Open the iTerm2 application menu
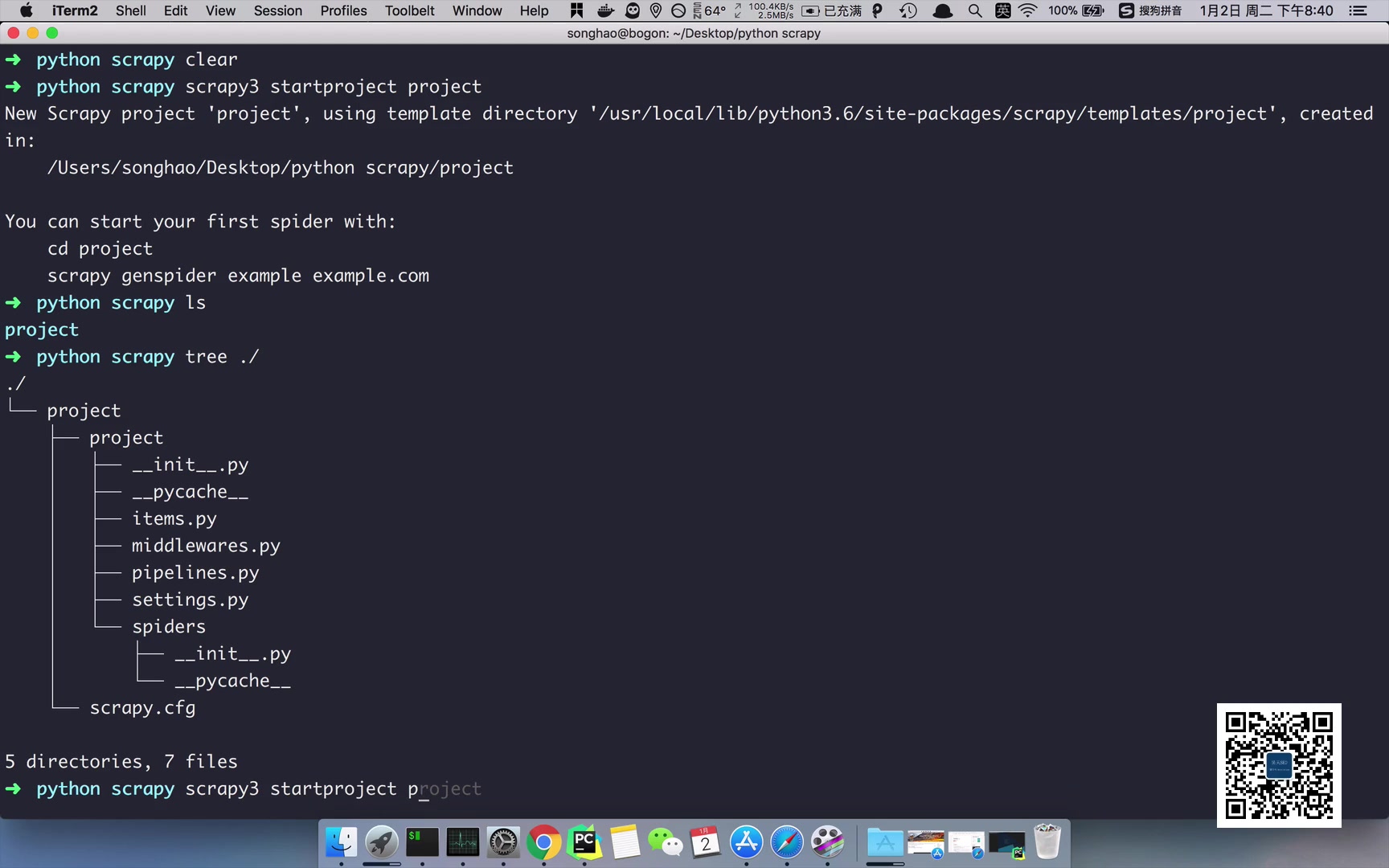This screenshot has height=868, width=1389. [x=75, y=10]
